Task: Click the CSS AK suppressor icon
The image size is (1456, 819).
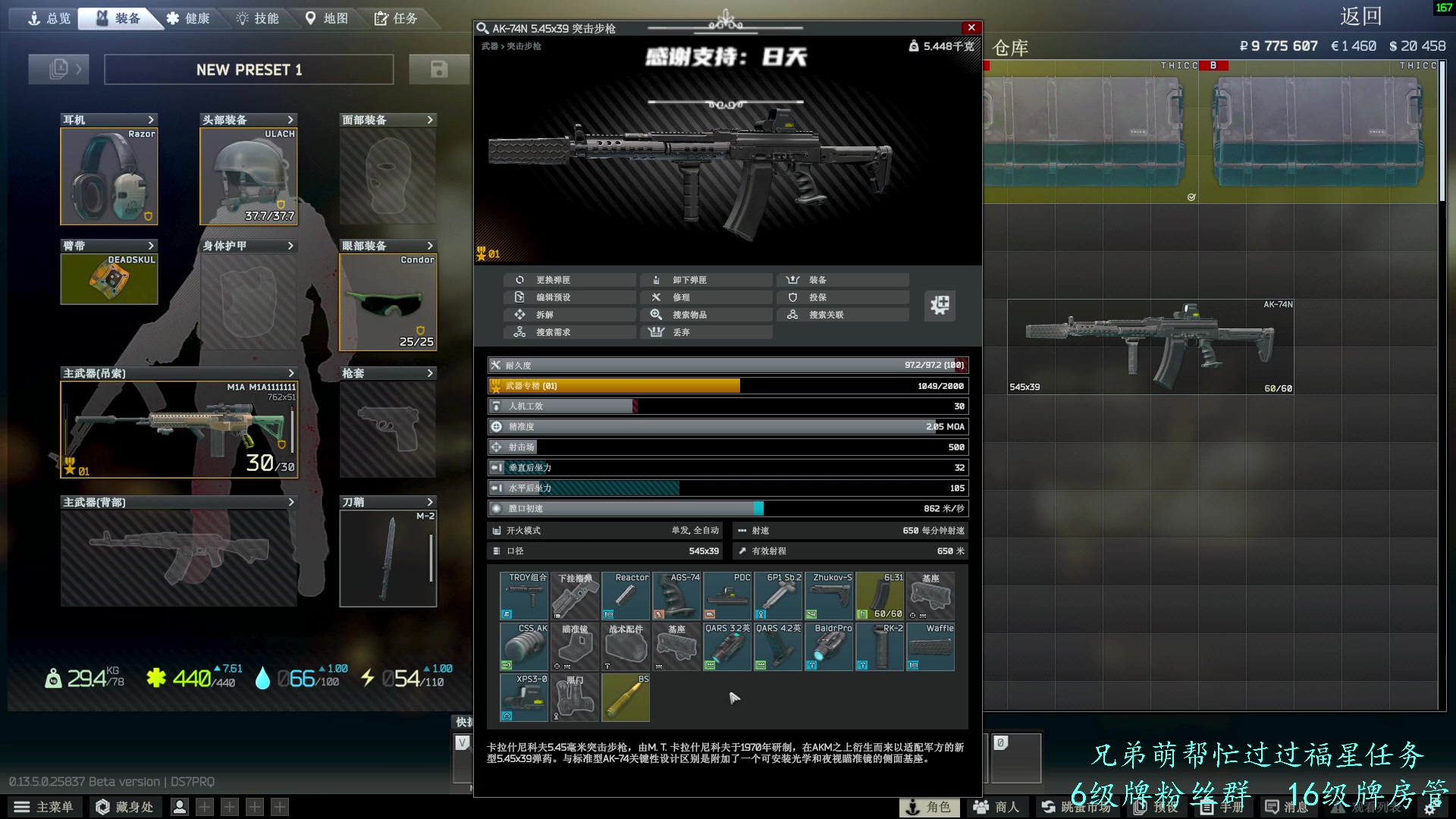Action: [x=524, y=647]
